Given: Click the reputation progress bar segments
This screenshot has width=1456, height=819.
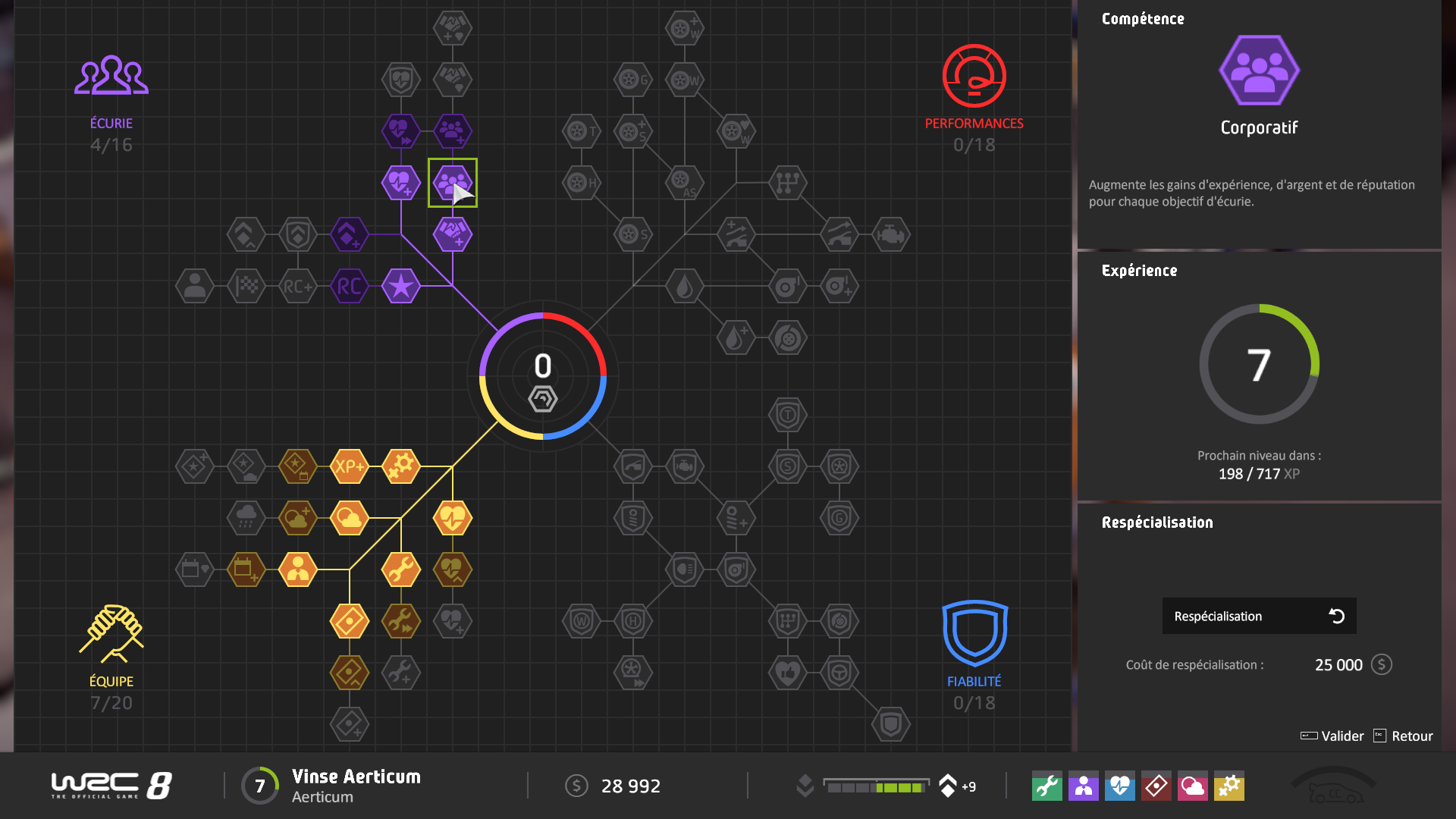Looking at the screenshot, I should [876, 786].
